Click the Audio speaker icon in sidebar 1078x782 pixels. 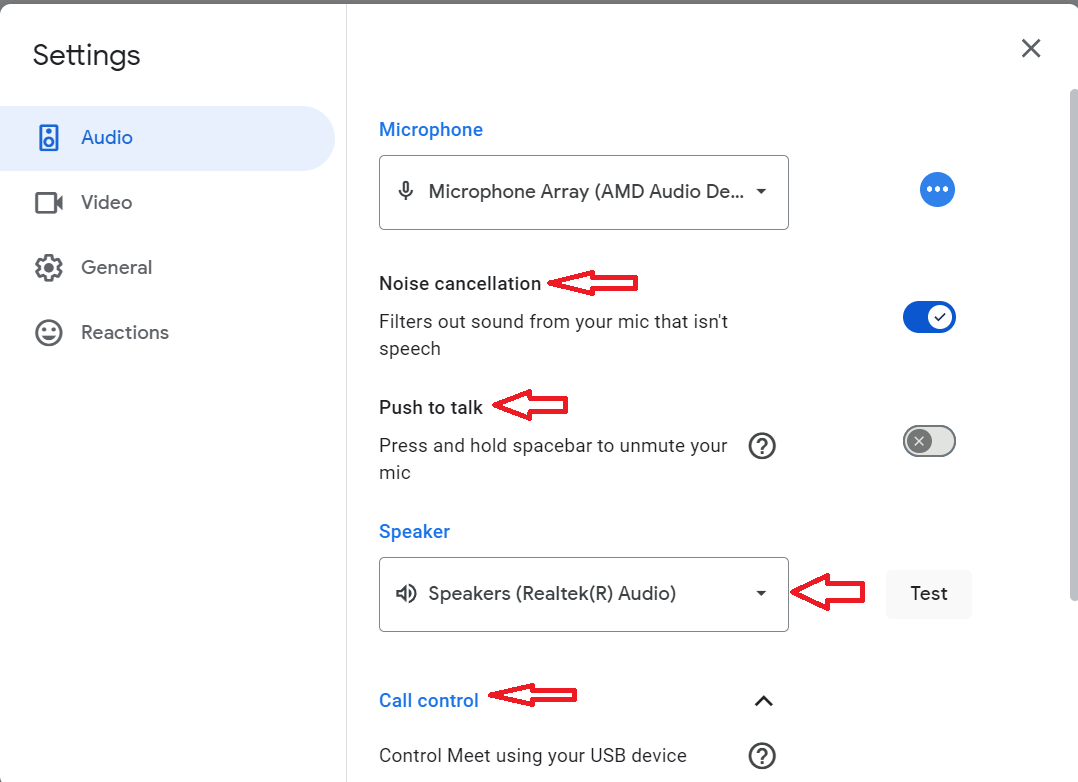pyautogui.click(x=48, y=137)
